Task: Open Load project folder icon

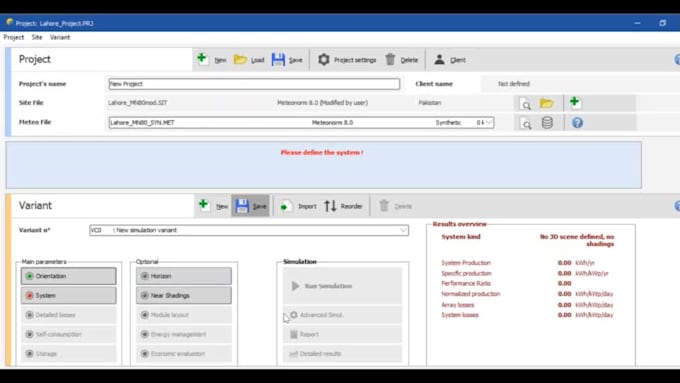Action: (x=240, y=59)
